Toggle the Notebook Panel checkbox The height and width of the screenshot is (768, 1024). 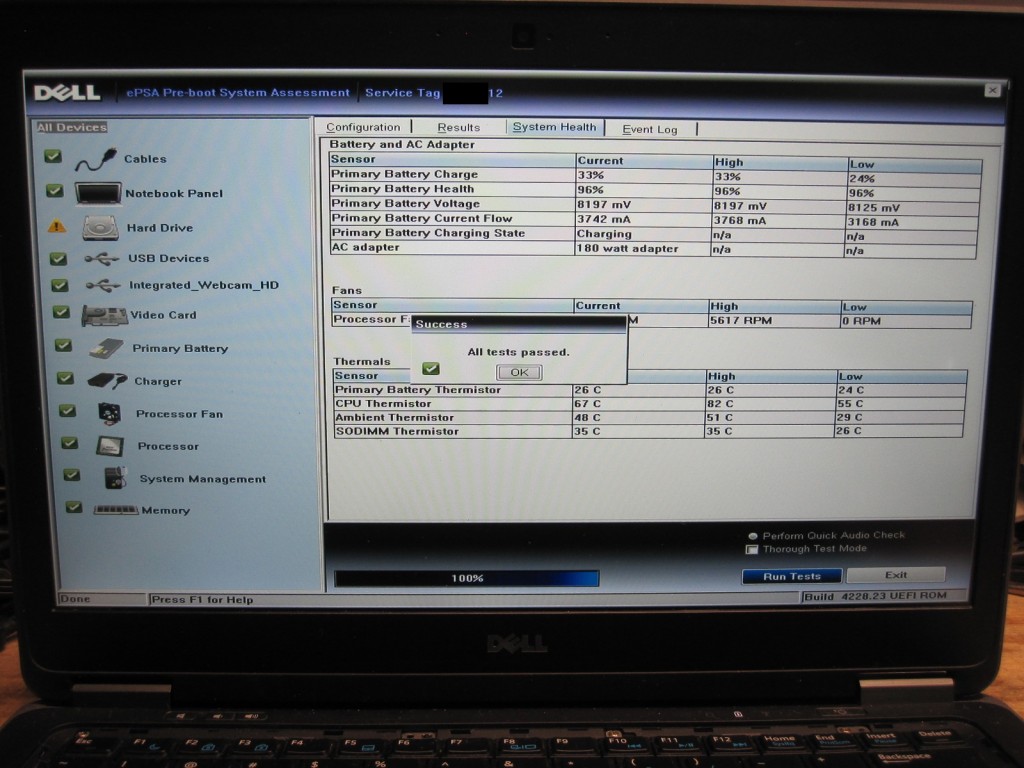[55, 191]
